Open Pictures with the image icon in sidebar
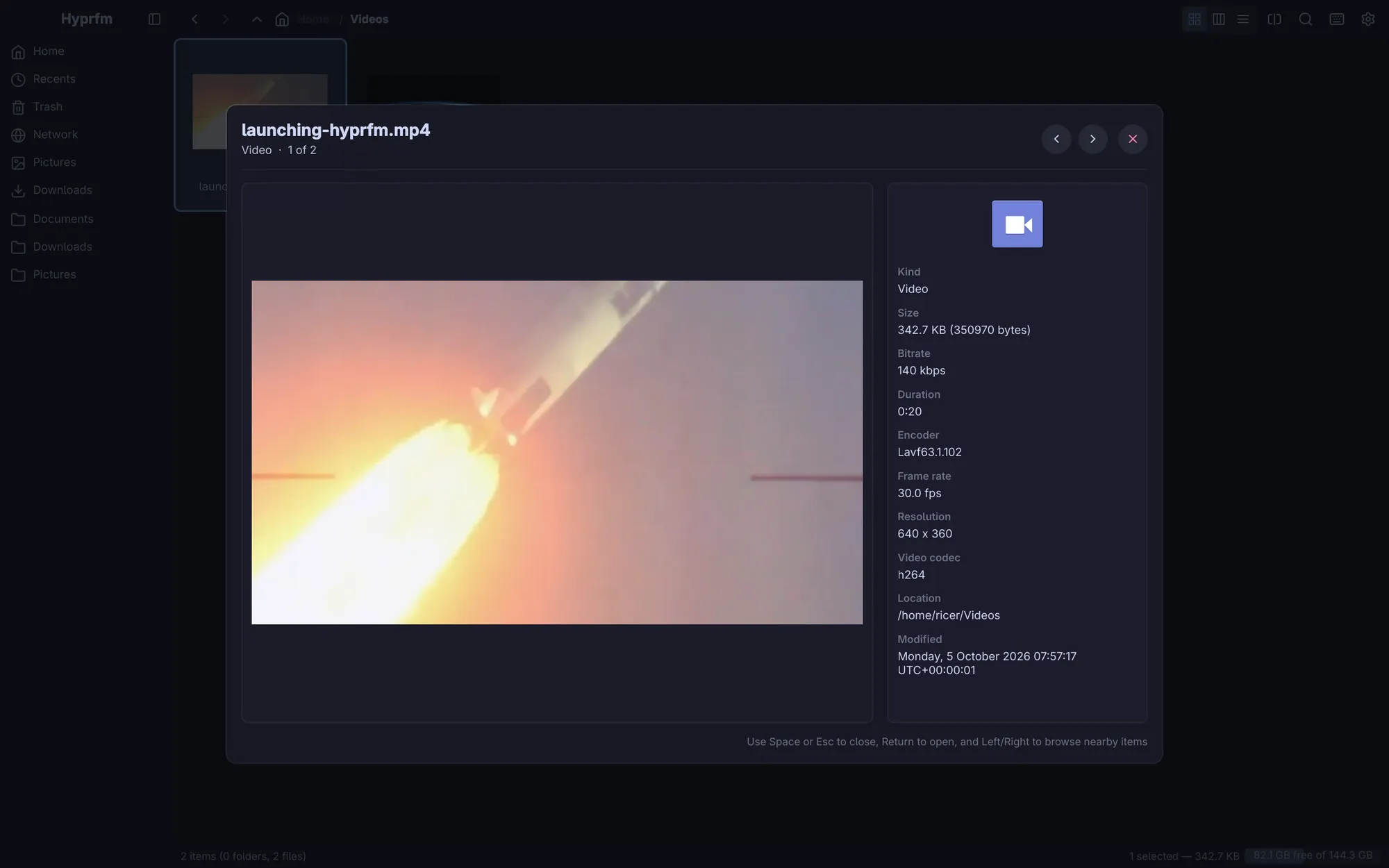Screen dimensions: 1389x868 point(86,162)
